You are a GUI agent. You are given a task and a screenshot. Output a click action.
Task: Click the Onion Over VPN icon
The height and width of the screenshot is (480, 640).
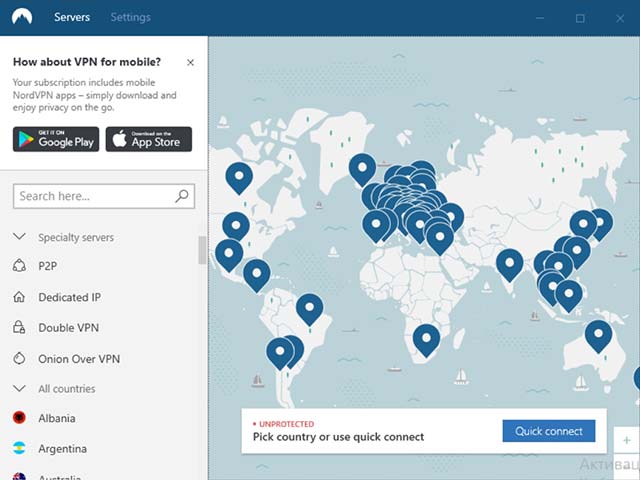pyautogui.click(x=19, y=358)
